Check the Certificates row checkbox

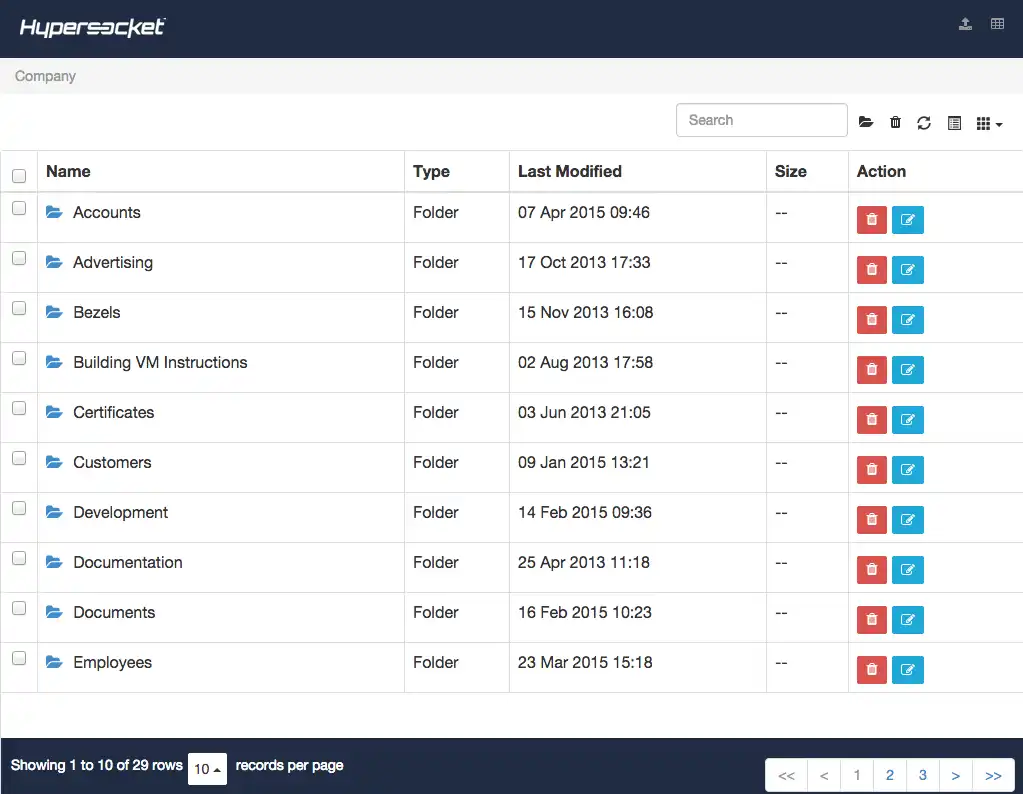tap(19, 408)
